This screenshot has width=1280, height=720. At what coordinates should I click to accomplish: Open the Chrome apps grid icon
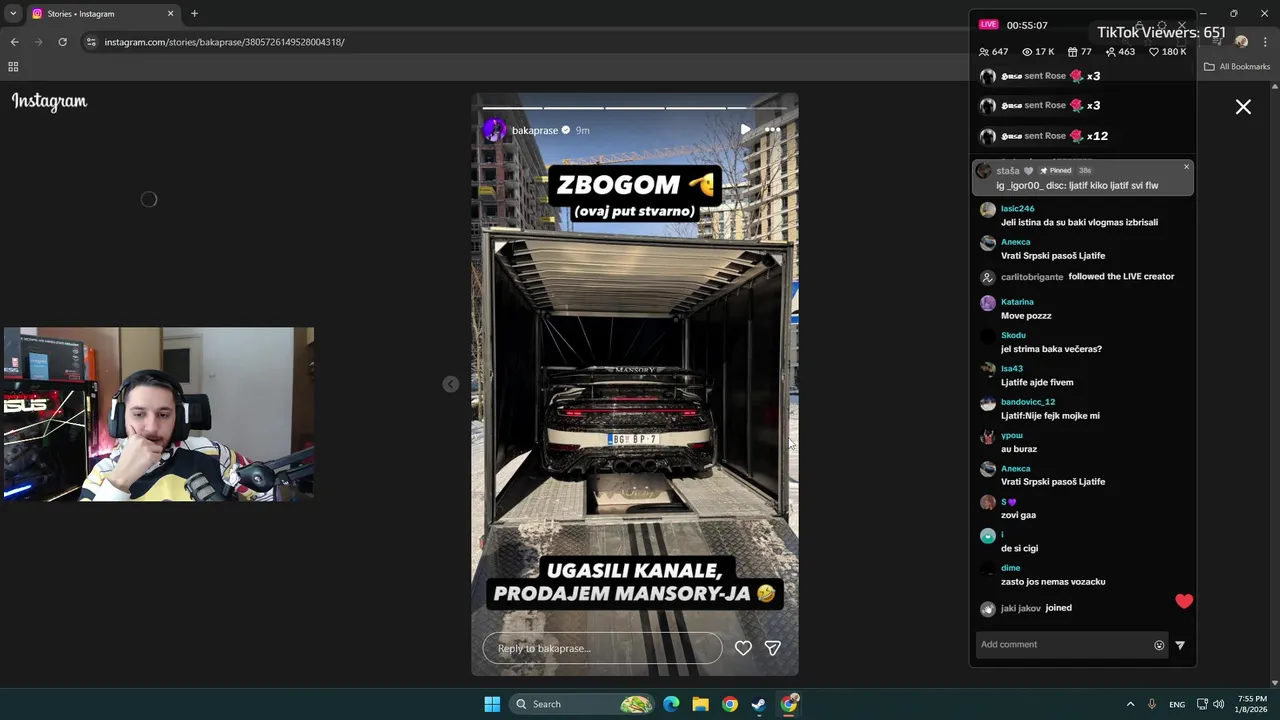[x=13, y=67]
